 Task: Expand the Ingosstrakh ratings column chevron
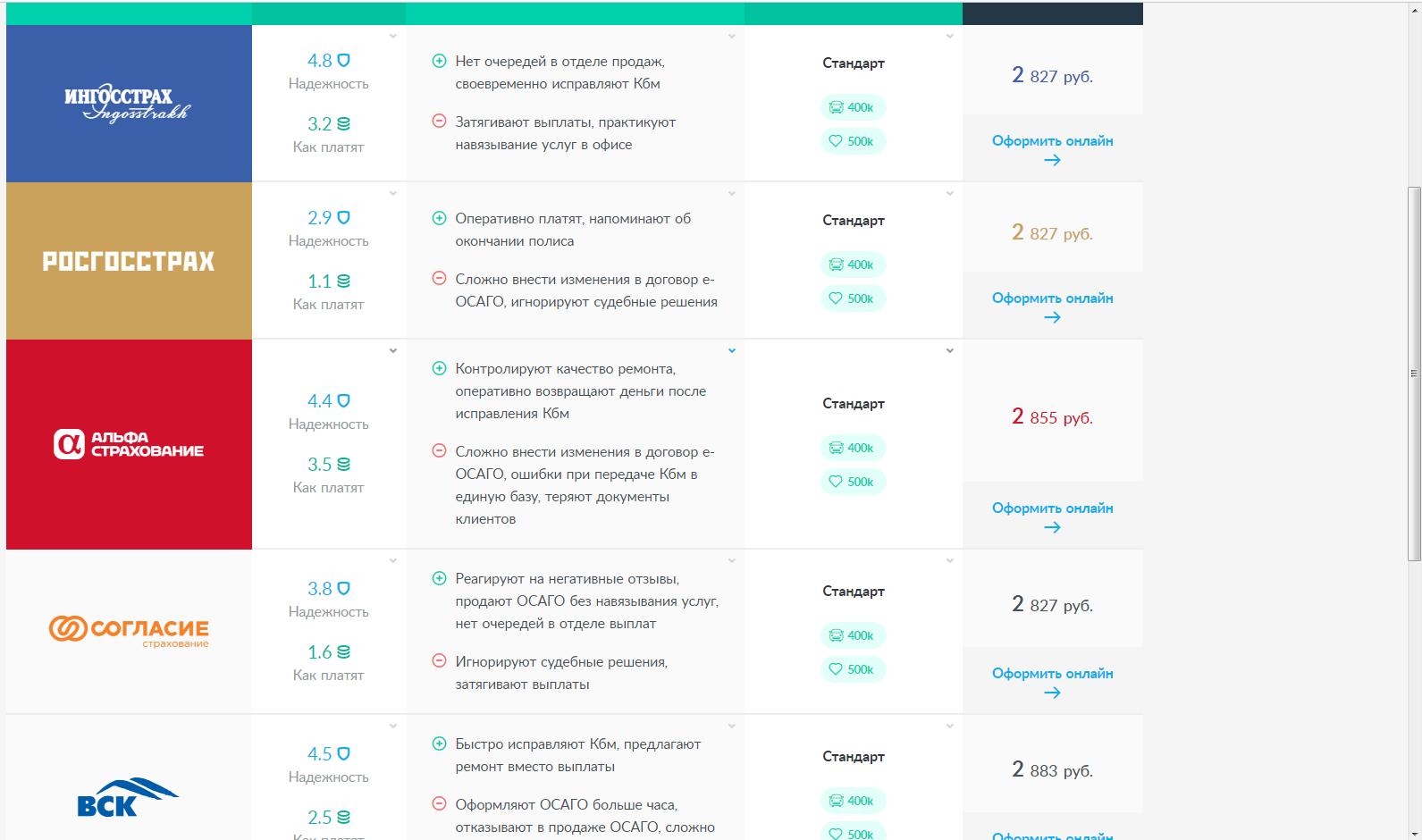tap(393, 37)
